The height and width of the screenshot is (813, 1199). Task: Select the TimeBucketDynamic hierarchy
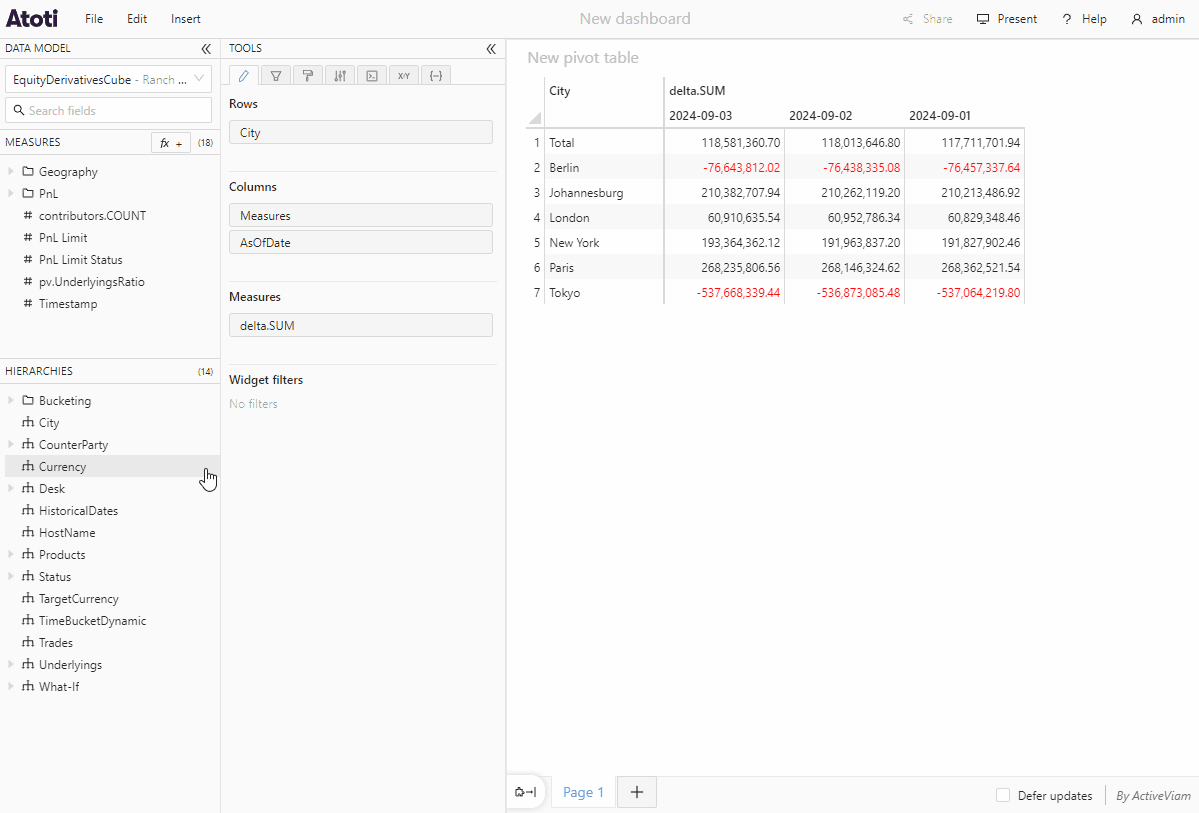[93, 620]
